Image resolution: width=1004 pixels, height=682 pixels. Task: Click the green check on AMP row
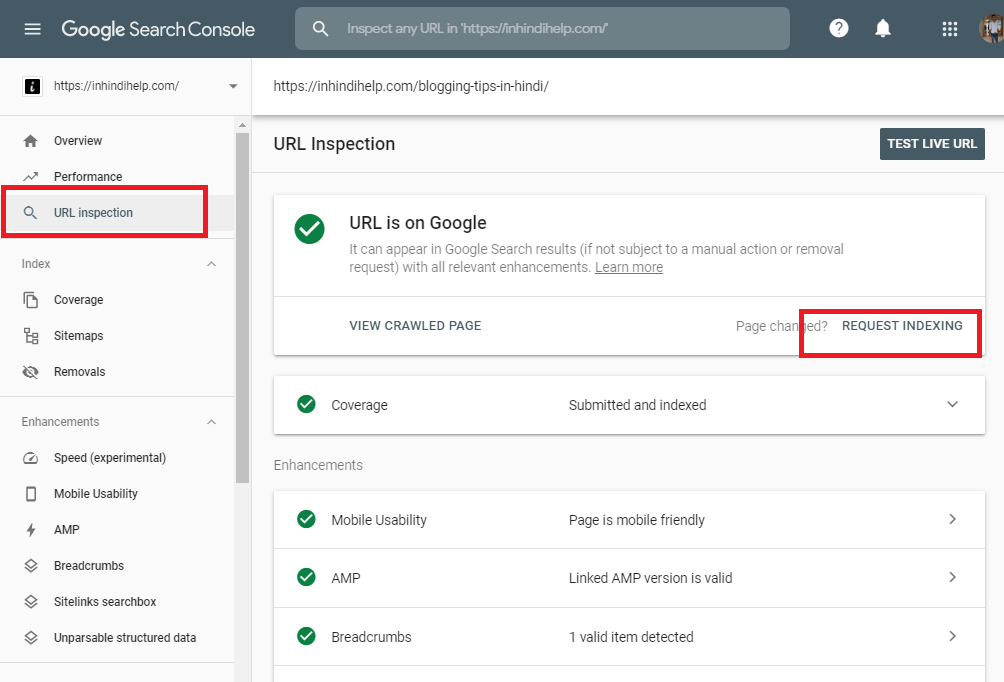point(306,577)
